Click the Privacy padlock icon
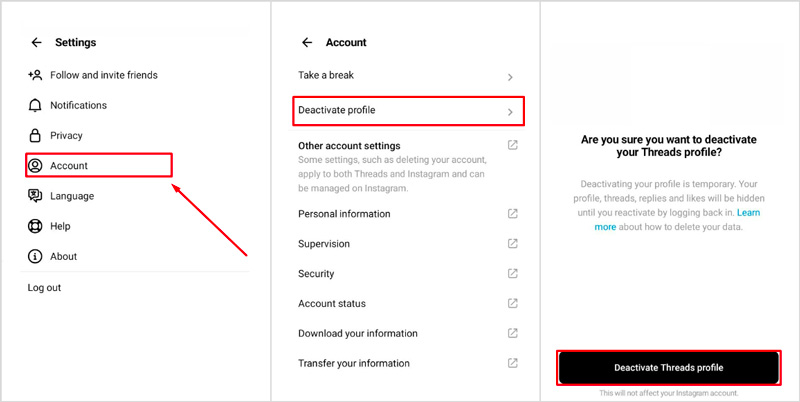This screenshot has height=402, width=800. point(35,136)
